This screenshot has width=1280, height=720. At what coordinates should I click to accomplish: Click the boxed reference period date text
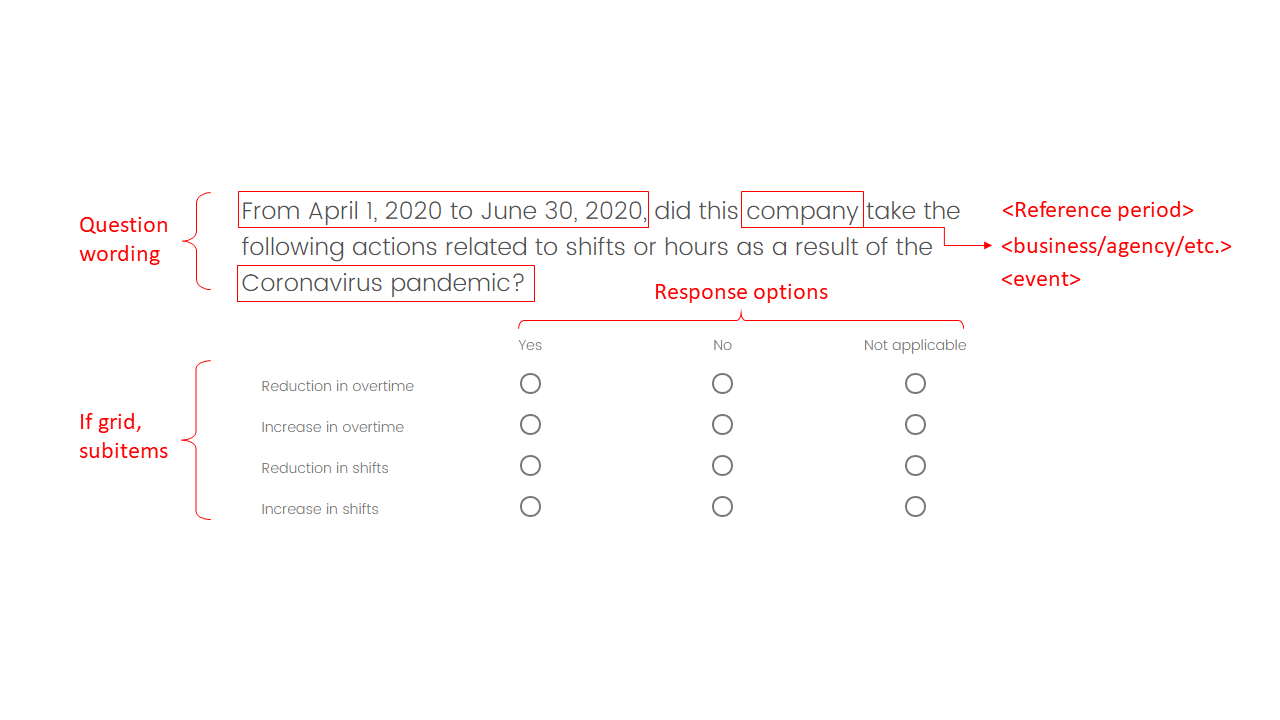click(x=443, y=210)
